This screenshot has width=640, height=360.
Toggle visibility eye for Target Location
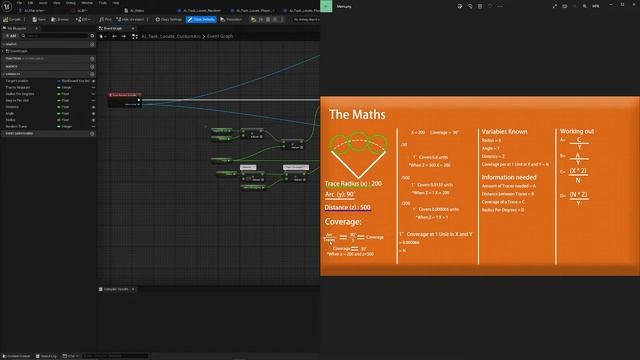click(93, 81)
